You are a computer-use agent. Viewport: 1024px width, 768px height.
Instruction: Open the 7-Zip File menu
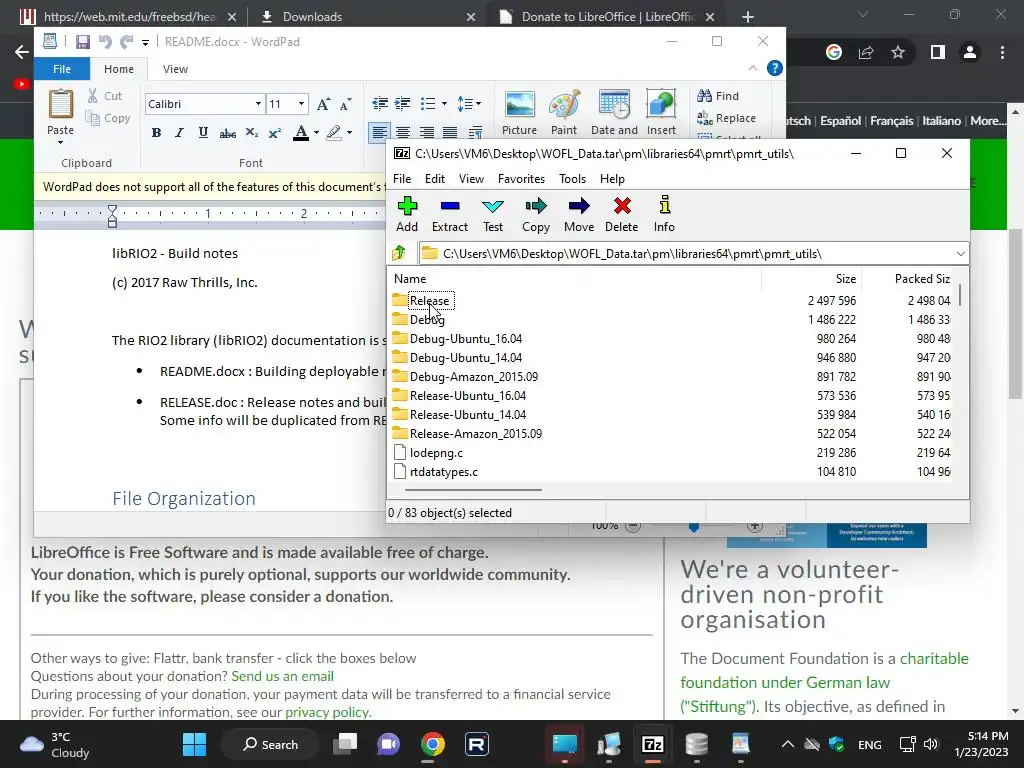[402, 179]
